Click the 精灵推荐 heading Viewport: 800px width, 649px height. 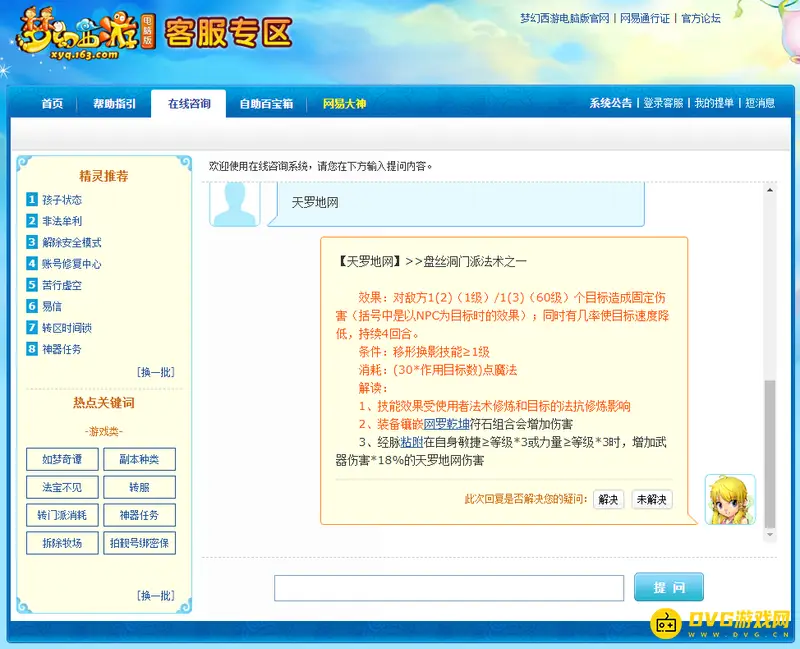tap(104, 176)
